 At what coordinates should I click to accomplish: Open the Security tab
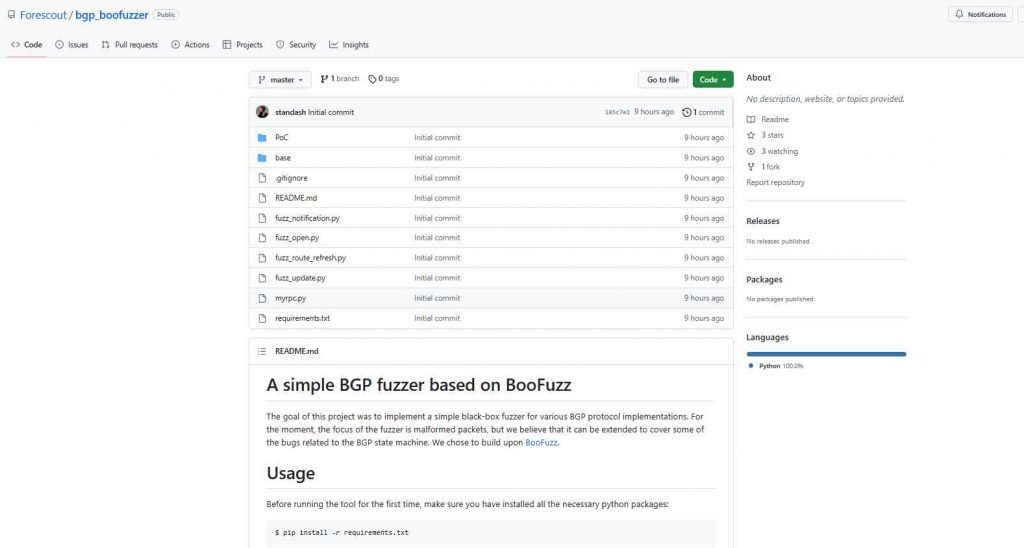(296, 44)
